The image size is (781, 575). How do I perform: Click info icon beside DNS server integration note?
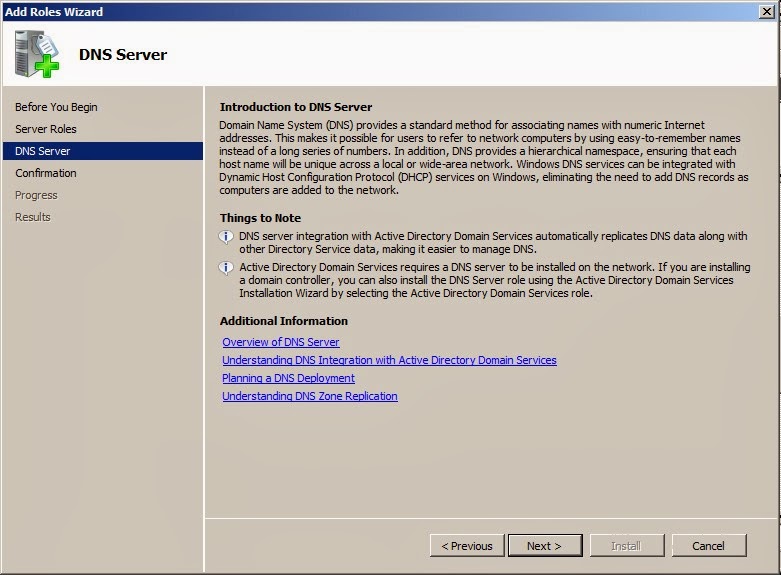pos(226,237)
